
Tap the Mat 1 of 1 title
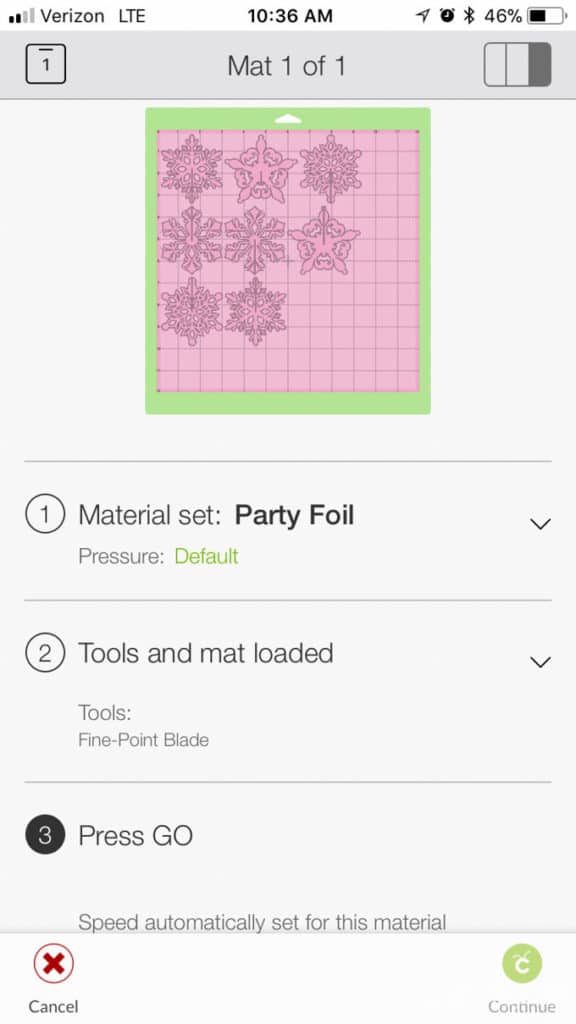pyautogui.click(x=286, y=65)
